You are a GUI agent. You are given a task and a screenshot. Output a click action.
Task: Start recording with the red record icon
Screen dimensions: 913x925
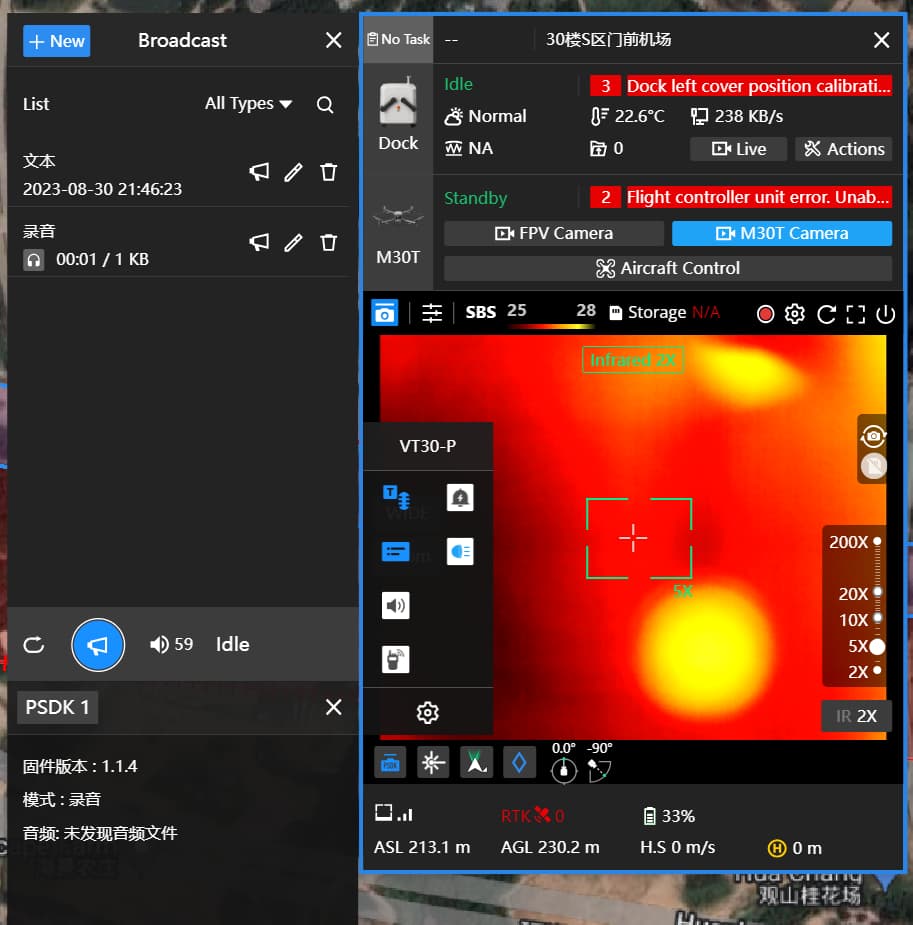[x=765, y=313]
